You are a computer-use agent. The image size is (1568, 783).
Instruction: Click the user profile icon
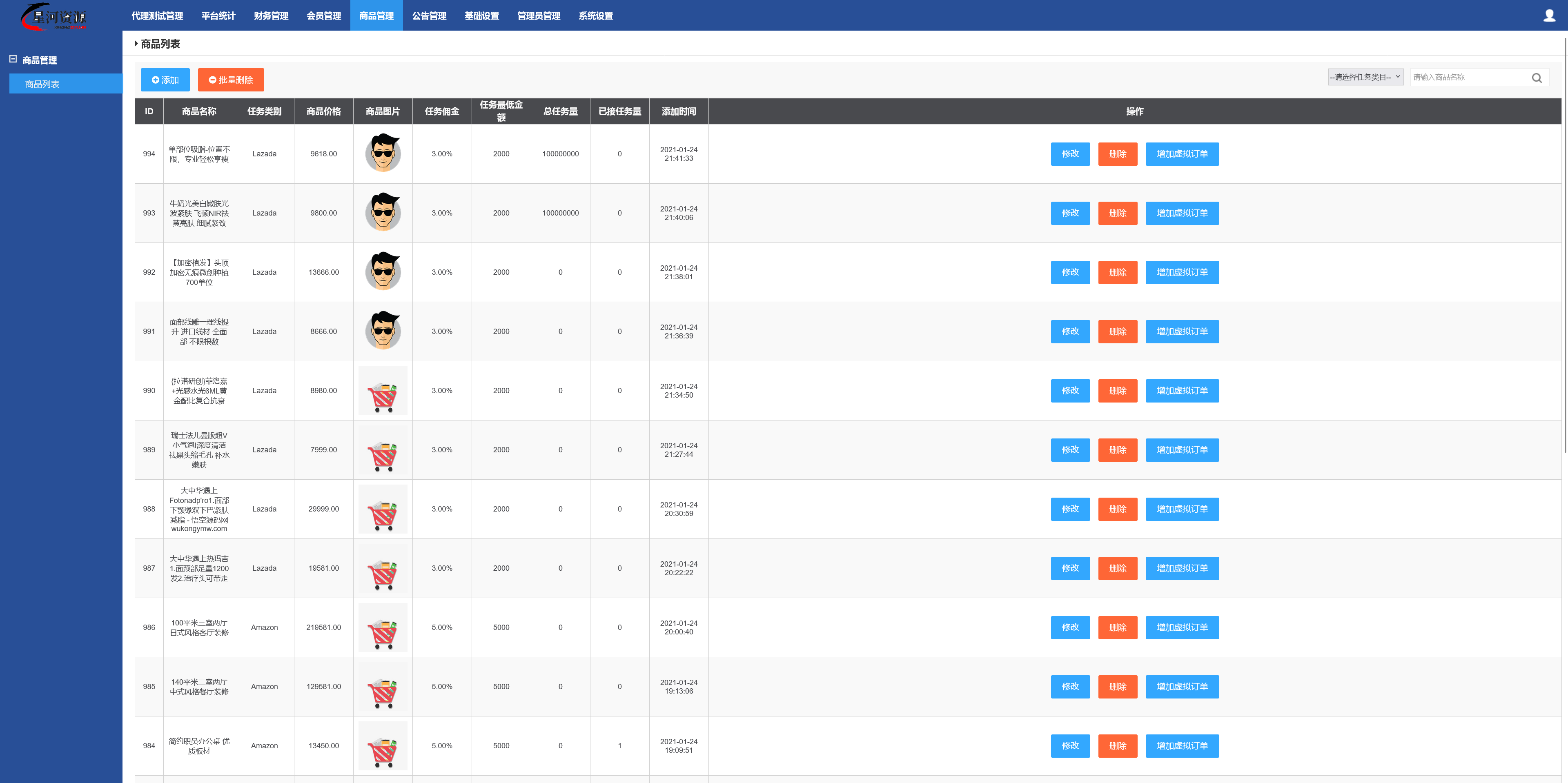[x=1549, y=15]
